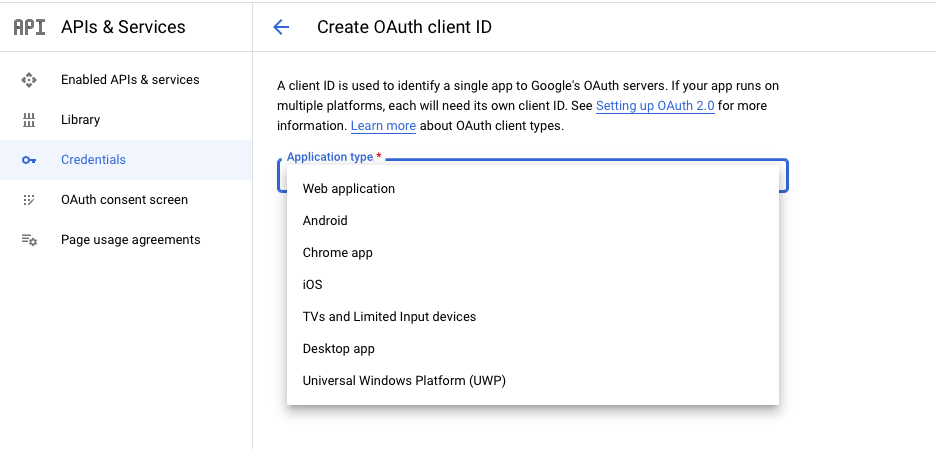Select iOS application type

(x=533, y=285)
